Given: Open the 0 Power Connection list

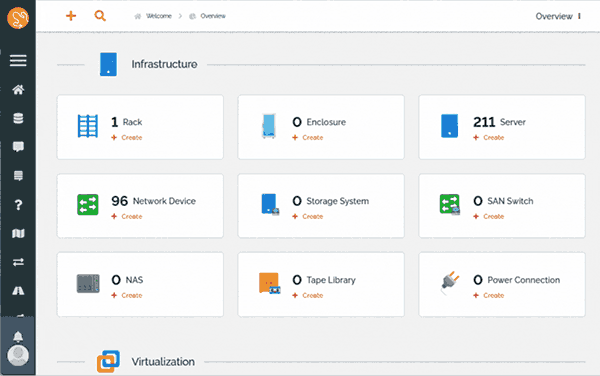Looking at the screenshot, I should 517,280.
